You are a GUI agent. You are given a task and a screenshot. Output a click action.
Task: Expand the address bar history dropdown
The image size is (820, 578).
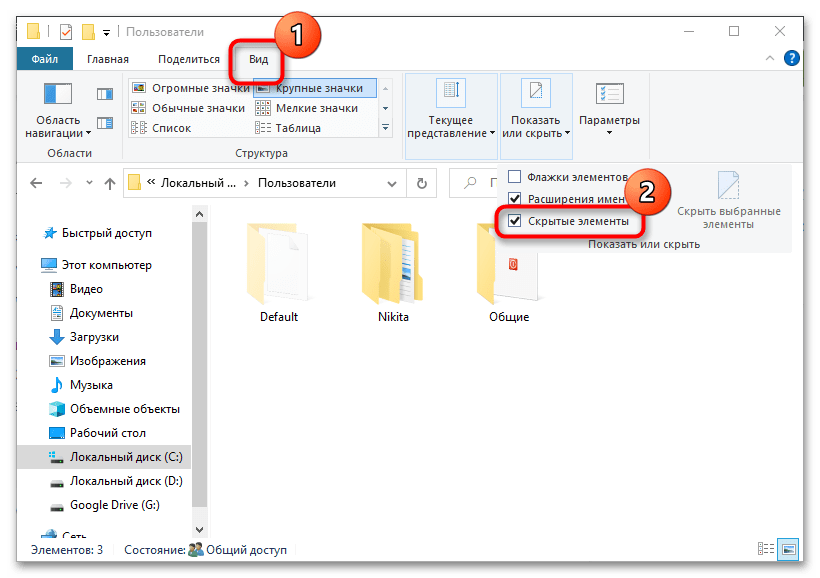point(392,184)
